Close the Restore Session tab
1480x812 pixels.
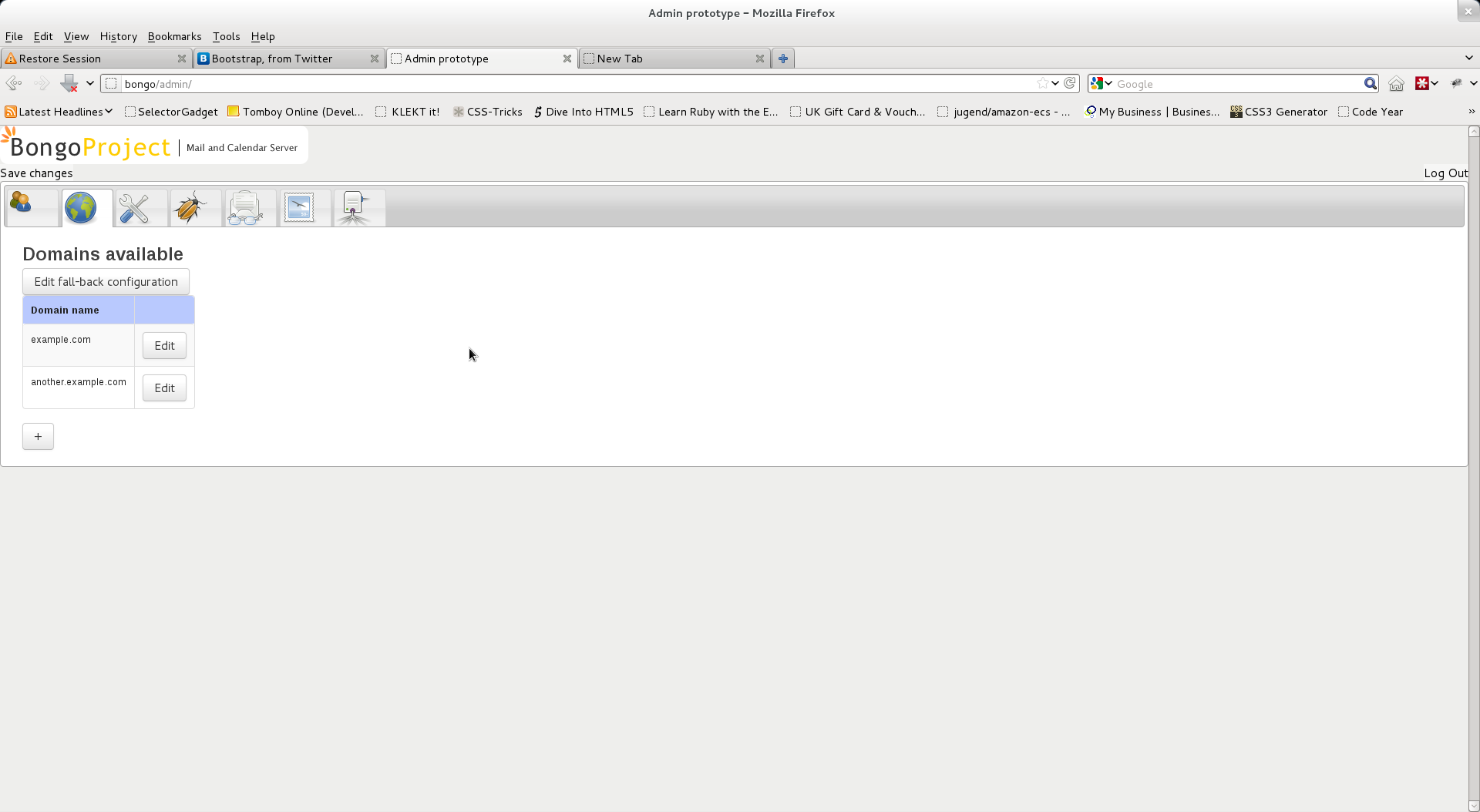click(182, 59)
